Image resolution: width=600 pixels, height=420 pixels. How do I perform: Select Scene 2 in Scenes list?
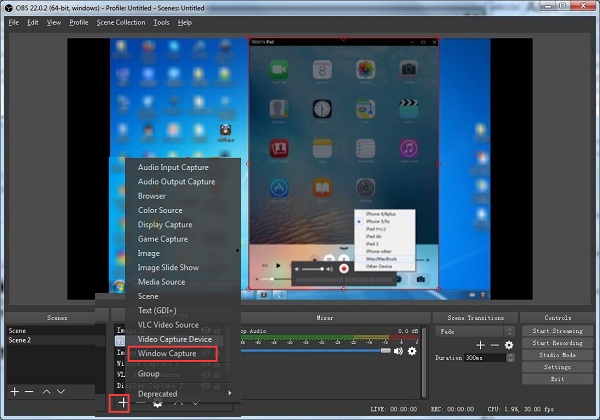(56, 340)
